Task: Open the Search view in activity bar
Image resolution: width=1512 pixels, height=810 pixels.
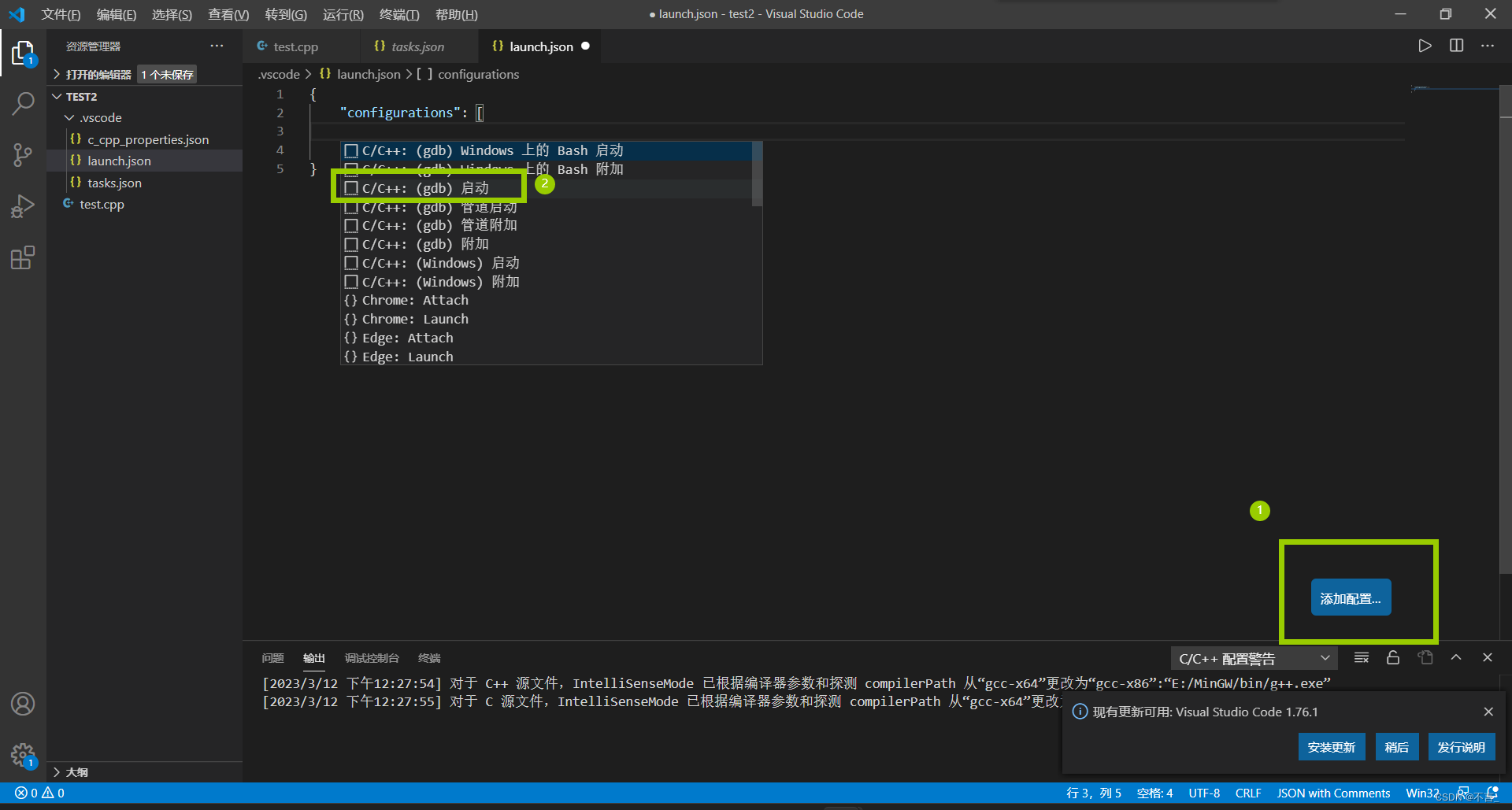Action: pyautogui.click(x=23, y=103)
